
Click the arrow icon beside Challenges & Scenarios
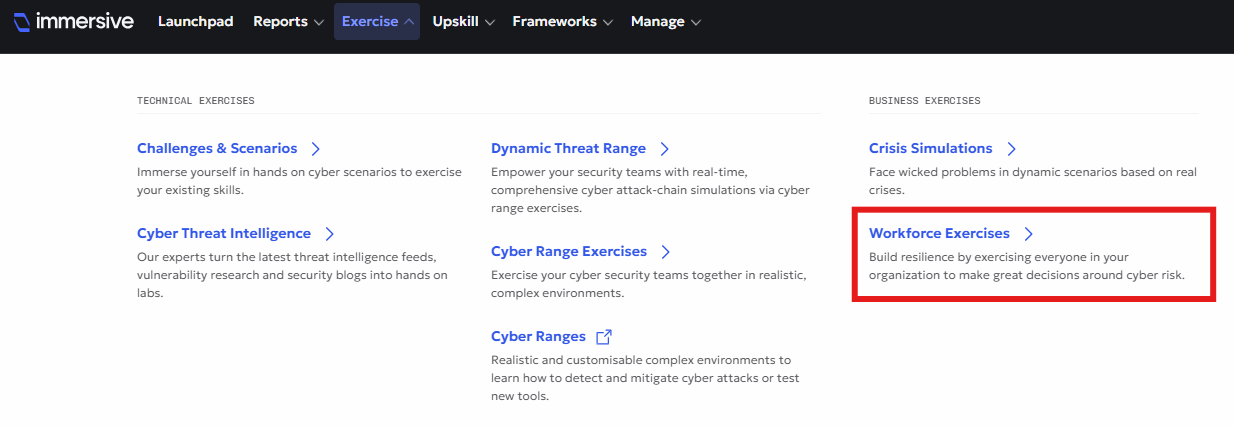click(315, 149)
